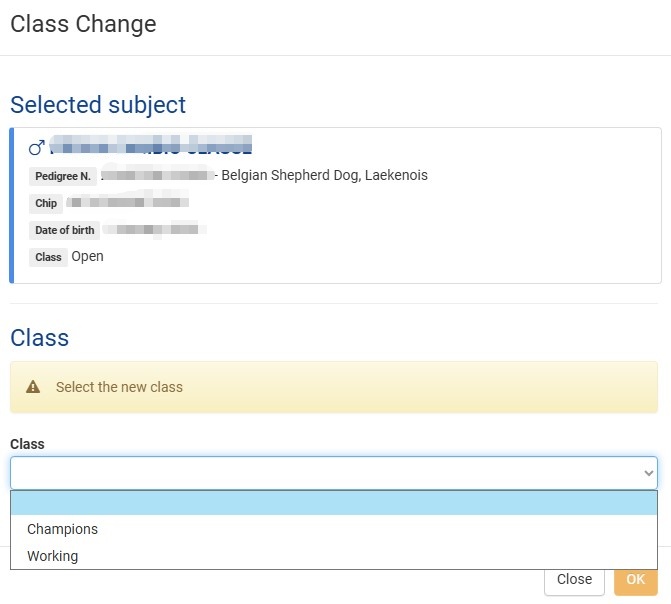Click the Pedigree N. label badge
This screenshot has width=671, height=604.
click(63, 176)
